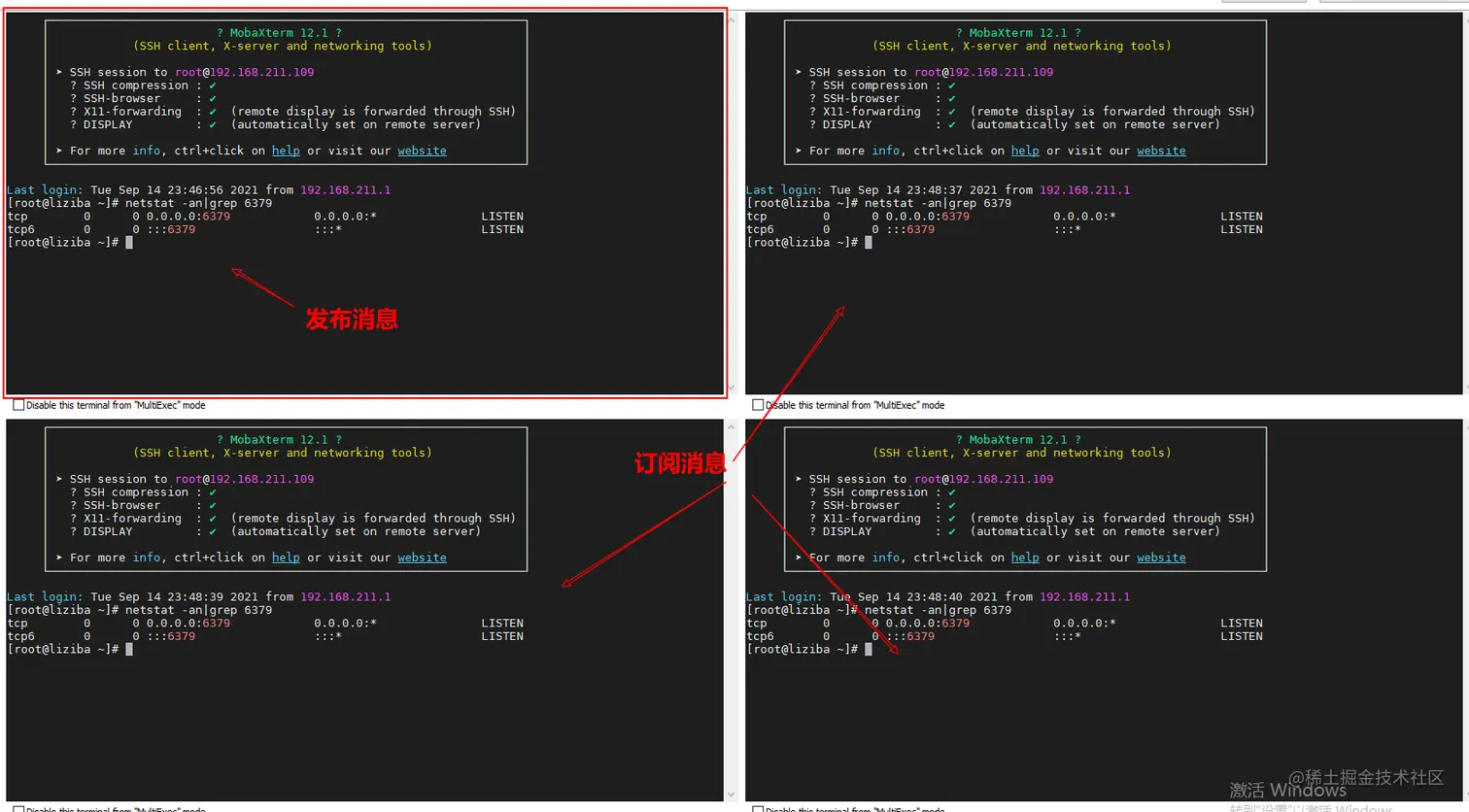Focus the prompt cursor in bottom-left terminal
Viewport: 1469px width, 812px height.
tap(129, 650)
